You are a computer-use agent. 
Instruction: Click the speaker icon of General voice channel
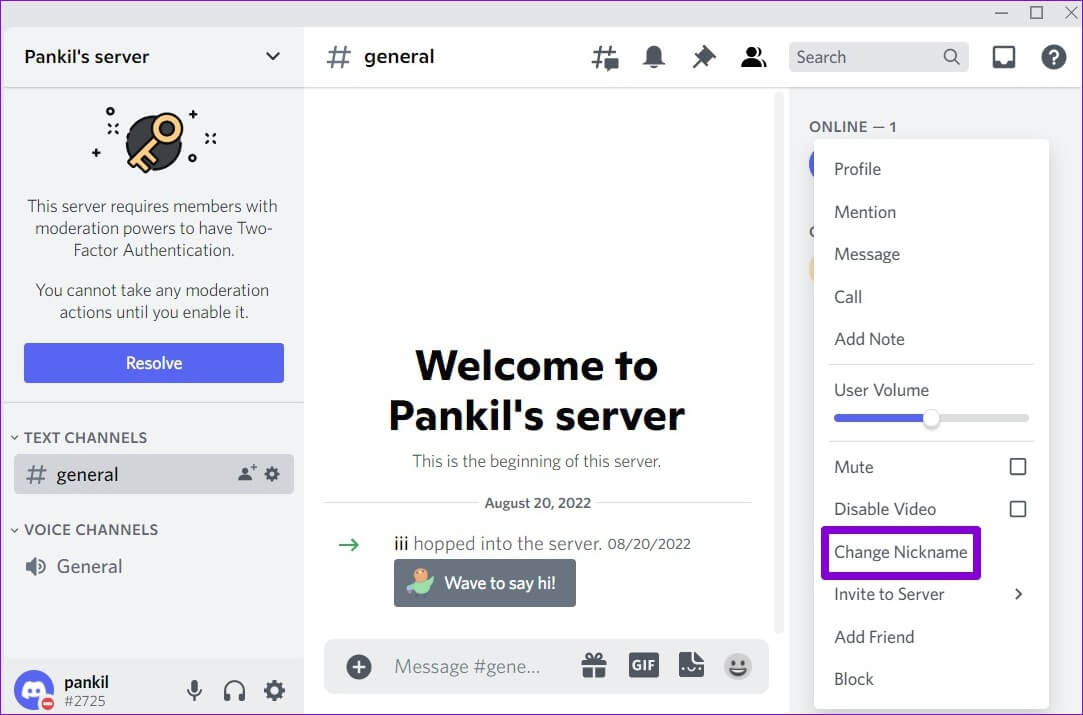pos(35,566)
